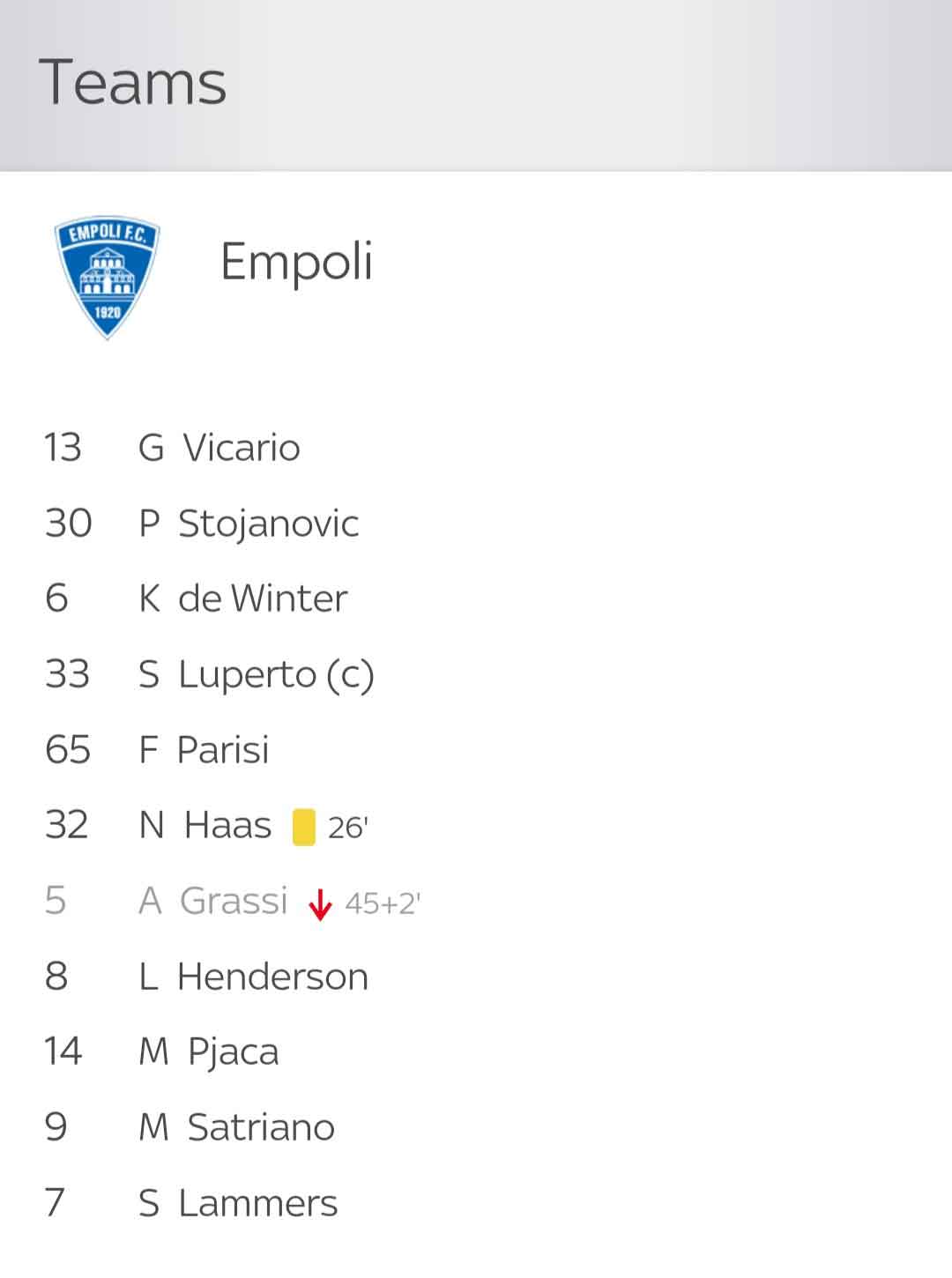The height and width of the screenshot is (1278, 952).
Task: Click shirt number 13
Action: [x=63, y=448]
